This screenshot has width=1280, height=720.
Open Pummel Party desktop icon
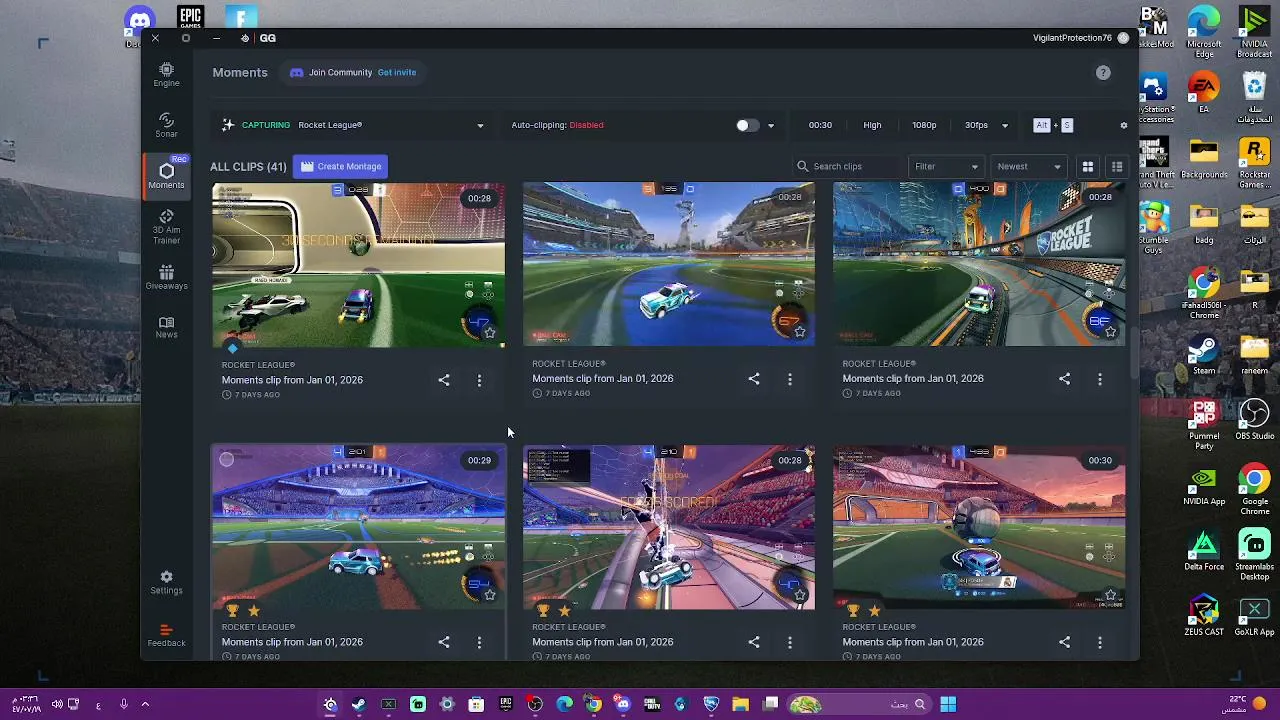coord(1204,423)
